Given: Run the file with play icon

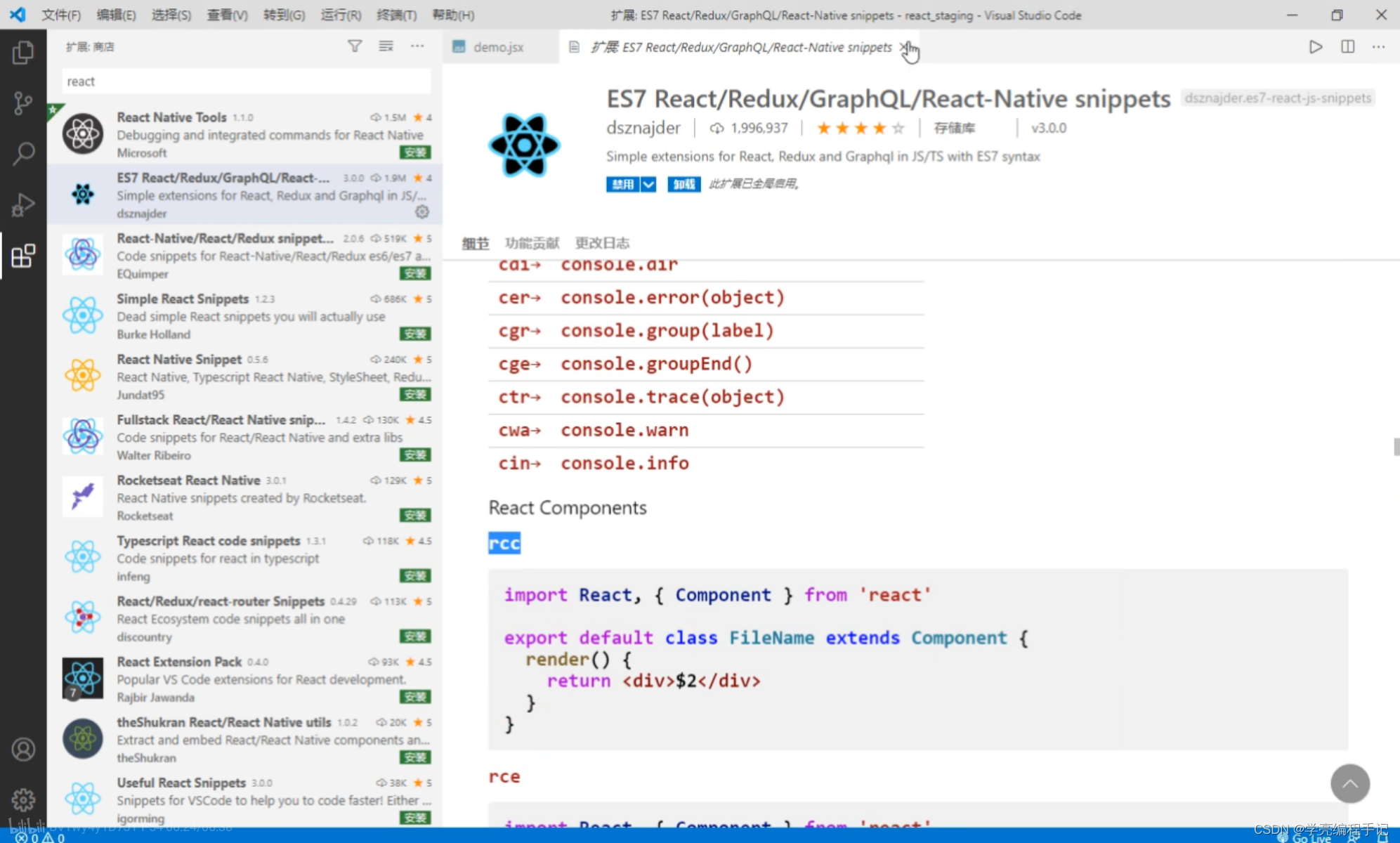Looking at the screenshot, I should tap(1316, 47).
